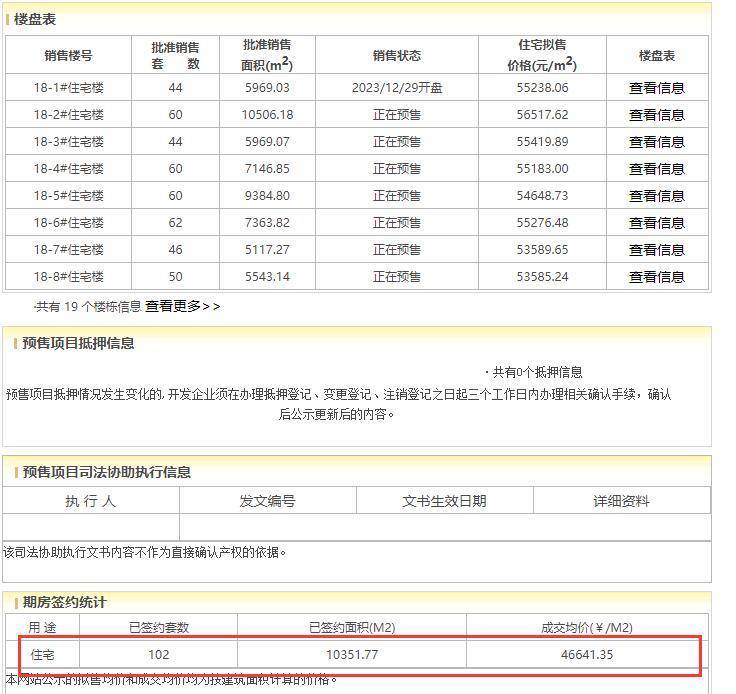View details link for 18-7#住宅楼

click(x=656, y=250)
